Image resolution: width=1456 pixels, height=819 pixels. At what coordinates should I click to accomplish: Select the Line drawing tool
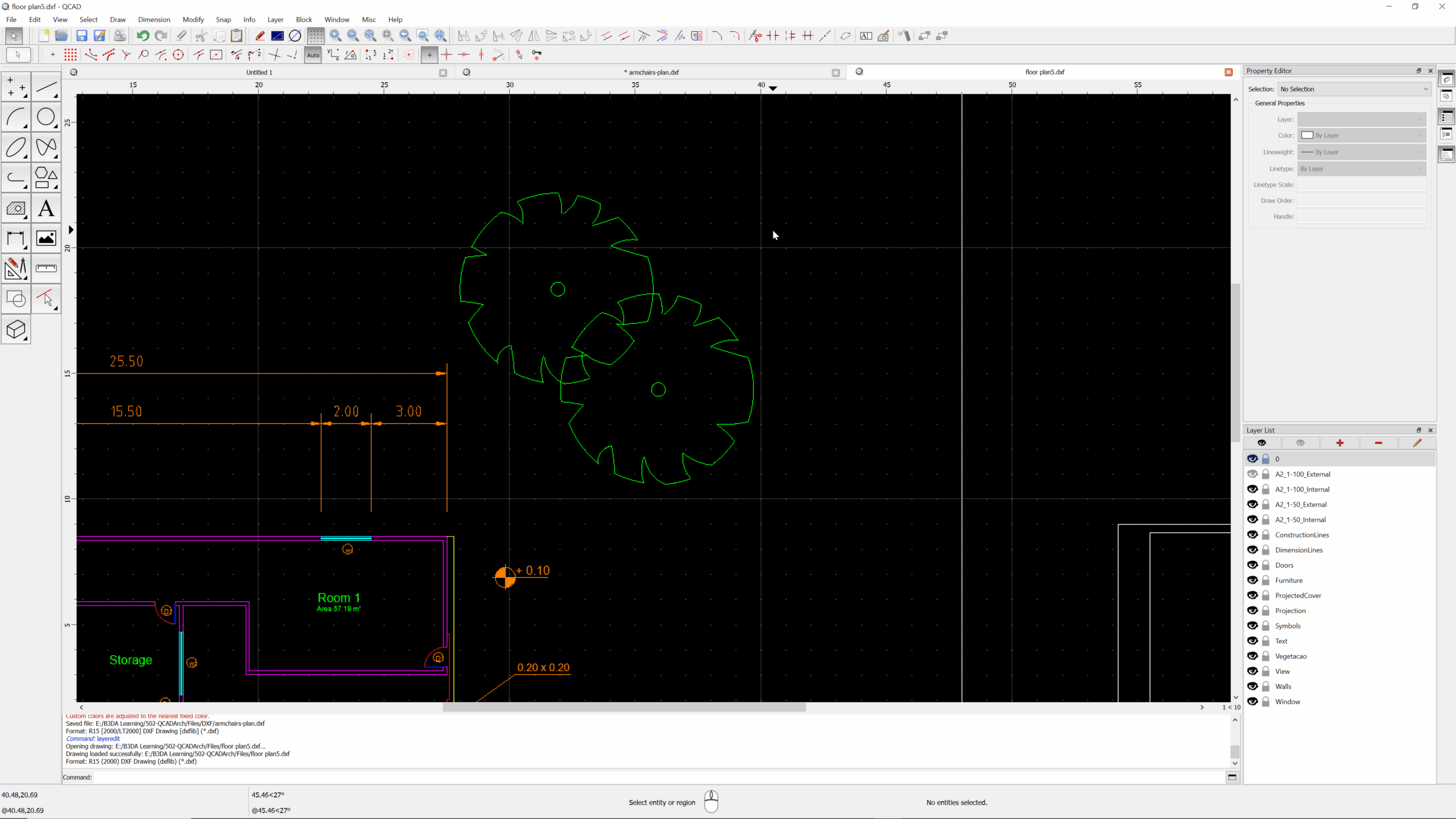point(46,88)
